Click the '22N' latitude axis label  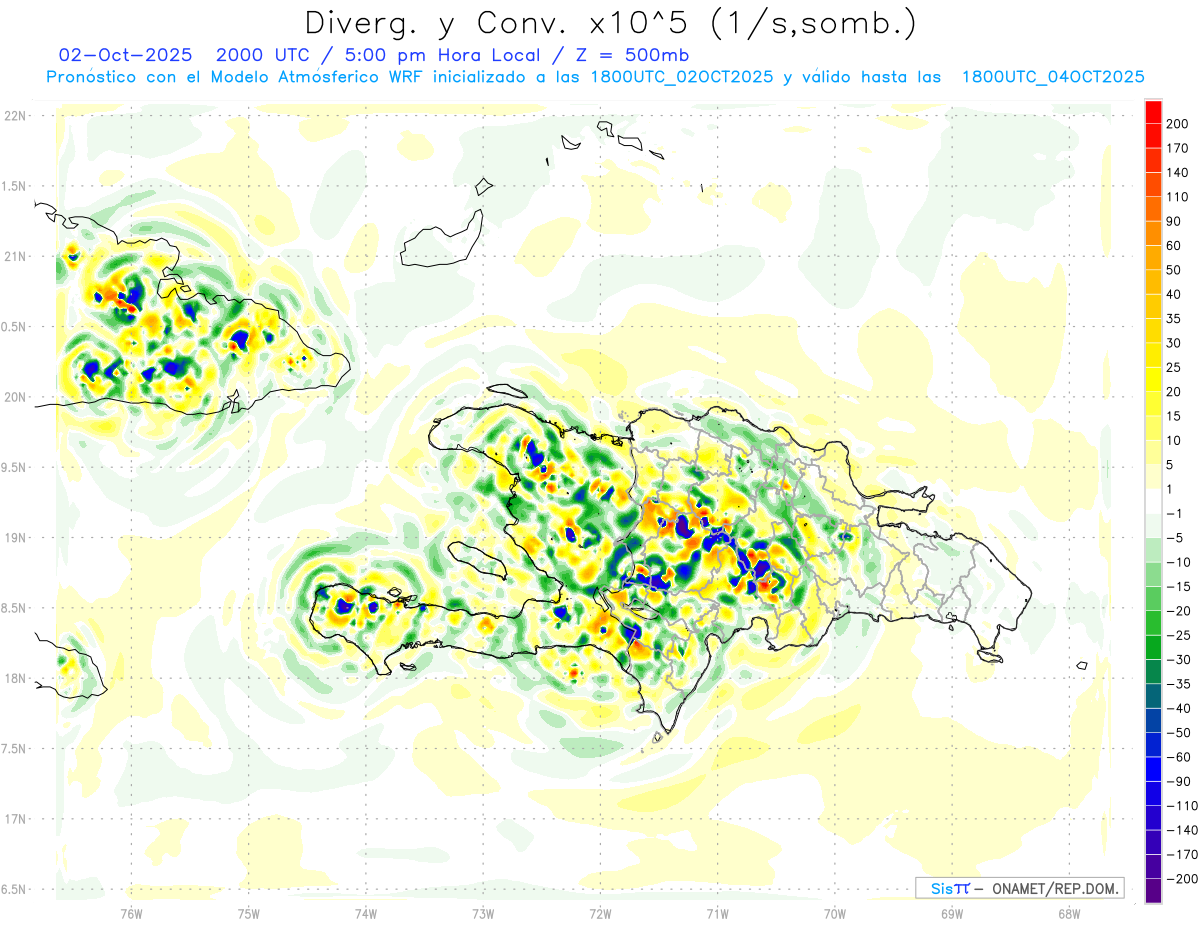point(16,116)
